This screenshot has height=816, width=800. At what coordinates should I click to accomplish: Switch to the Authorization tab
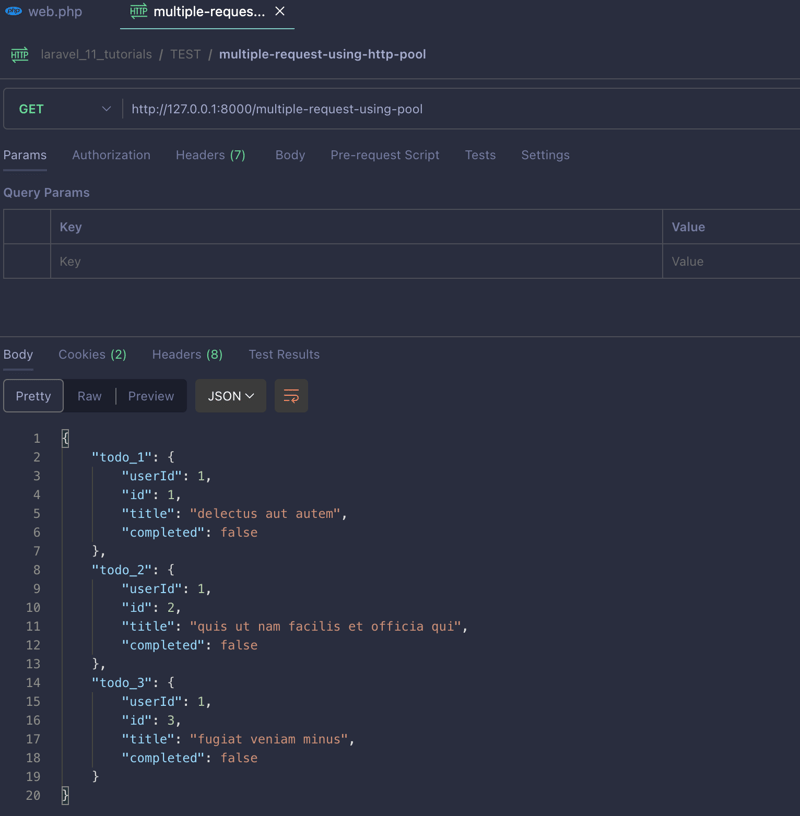point(110,155)
